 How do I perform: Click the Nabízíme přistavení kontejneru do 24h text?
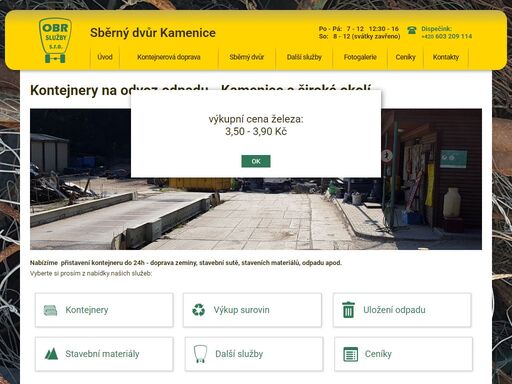tap(186, 263)
